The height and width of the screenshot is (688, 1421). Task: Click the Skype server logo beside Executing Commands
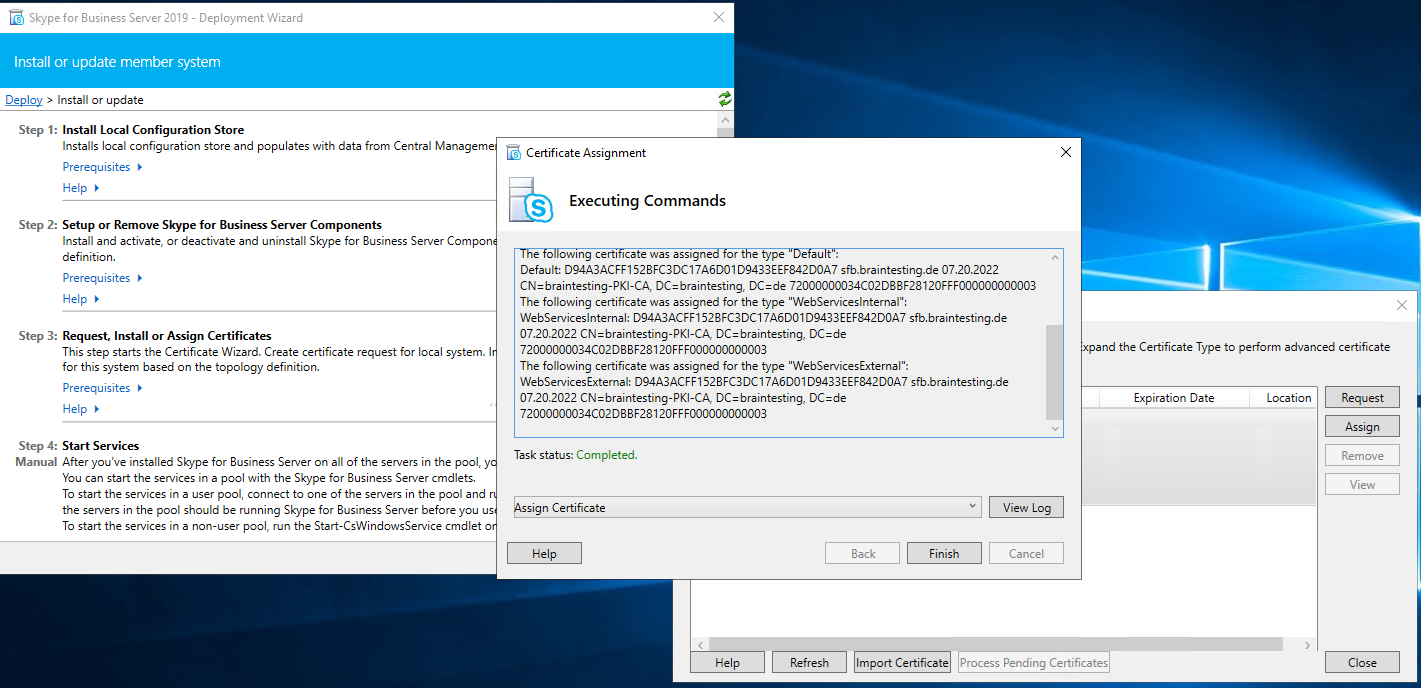[x=531, y=200]
